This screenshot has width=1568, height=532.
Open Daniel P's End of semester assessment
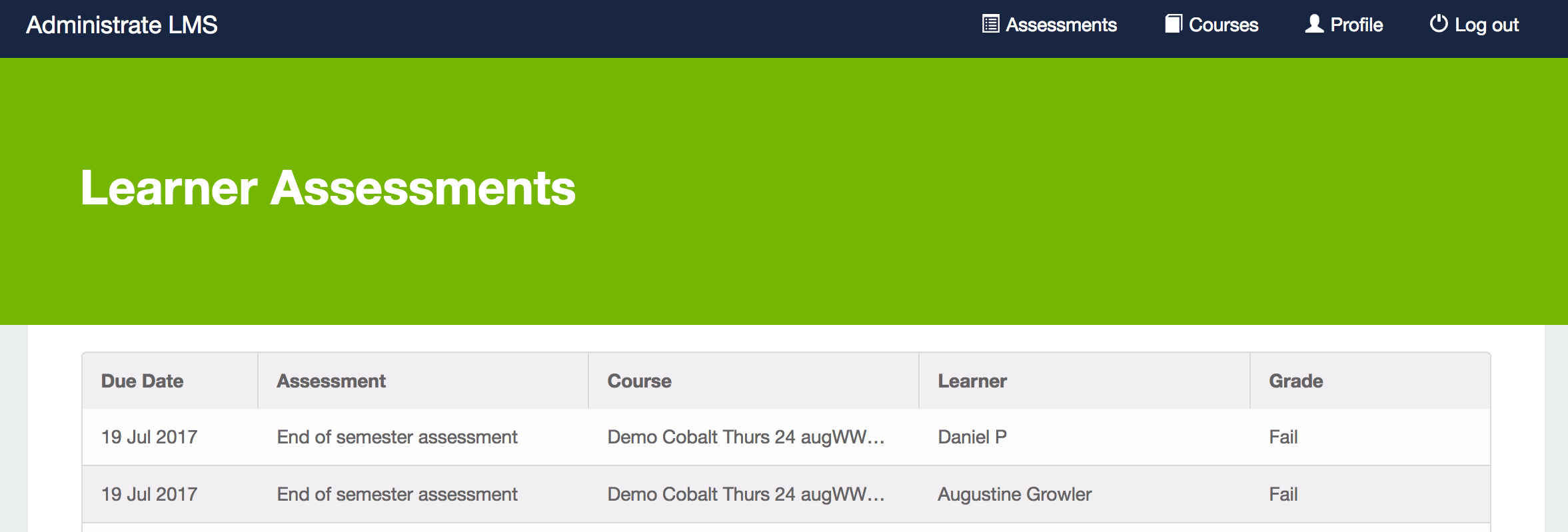[x=397, y=437]
